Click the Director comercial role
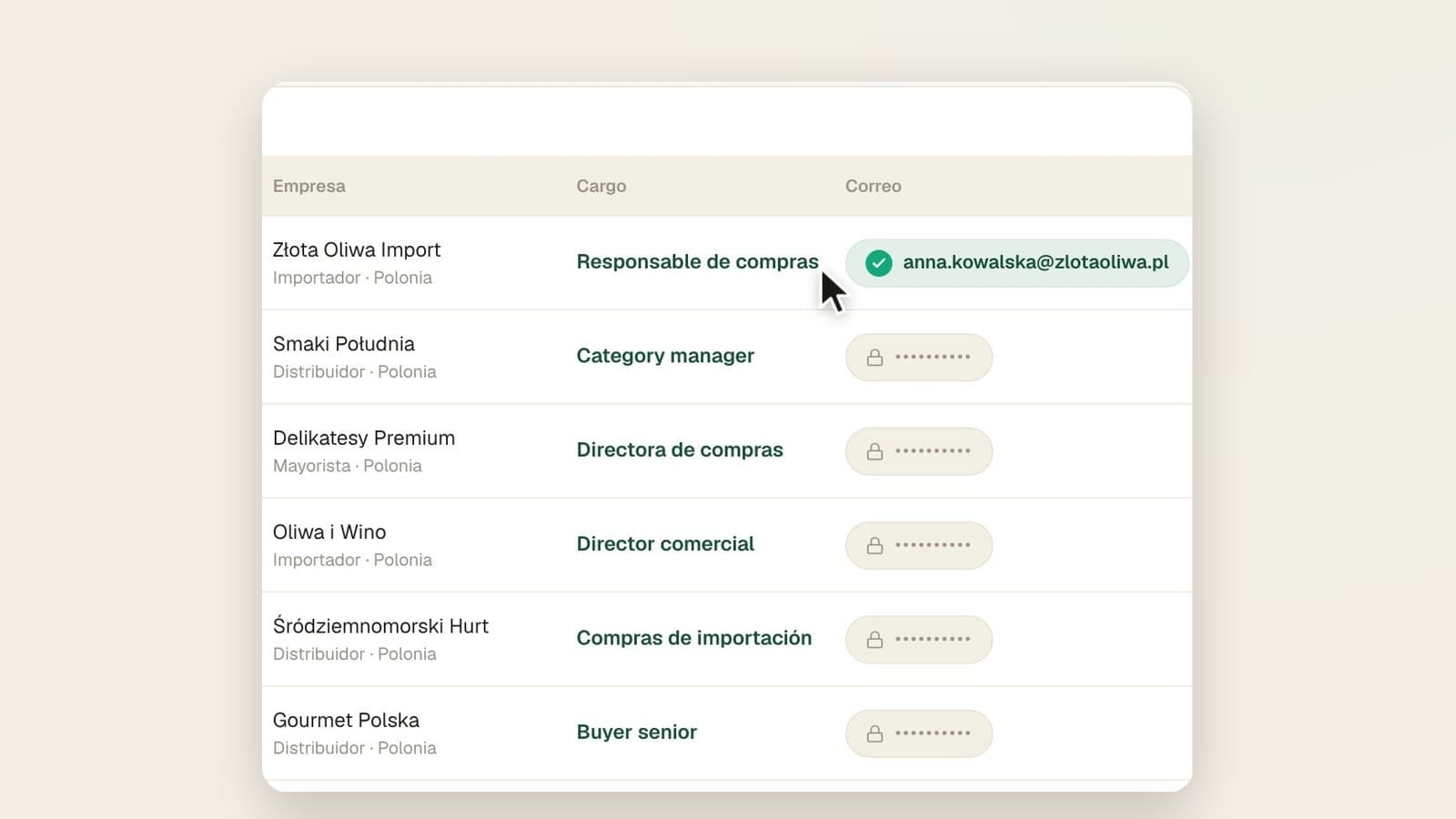Image resolution: width=1456 pixels, height=819 pixels. (665, 544)
